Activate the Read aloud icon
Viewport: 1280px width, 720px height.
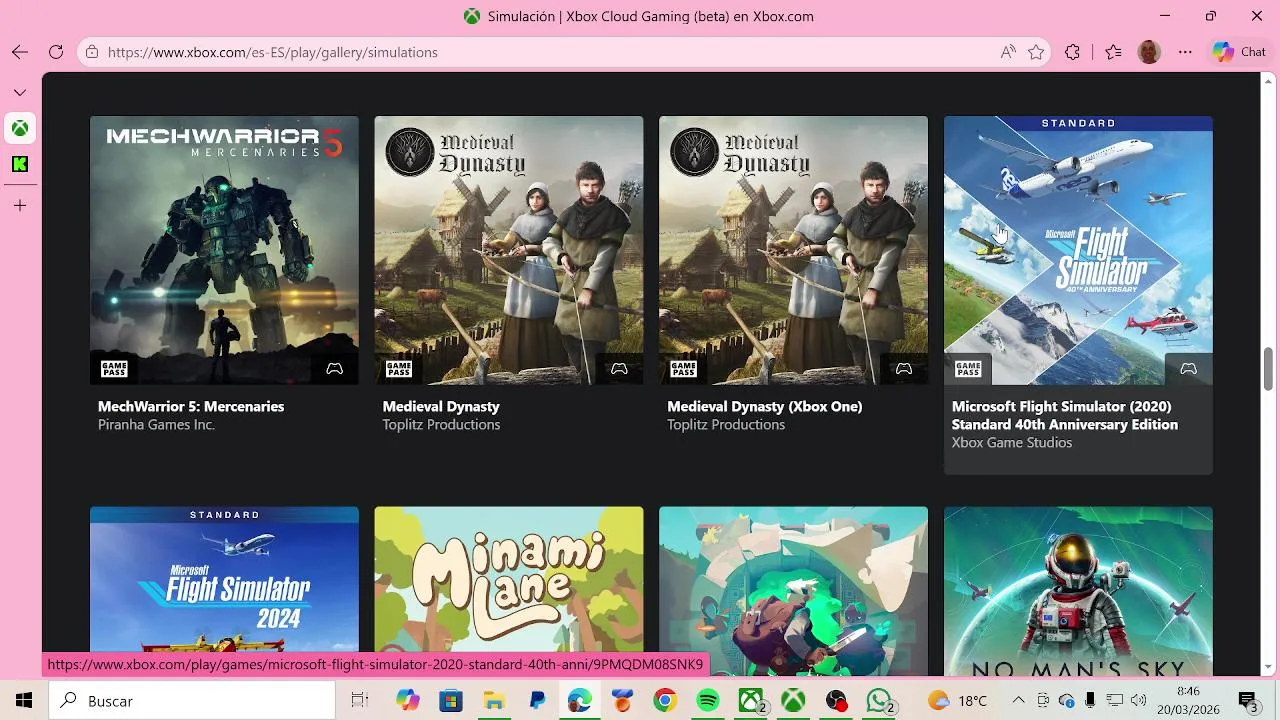[1008, 52]
